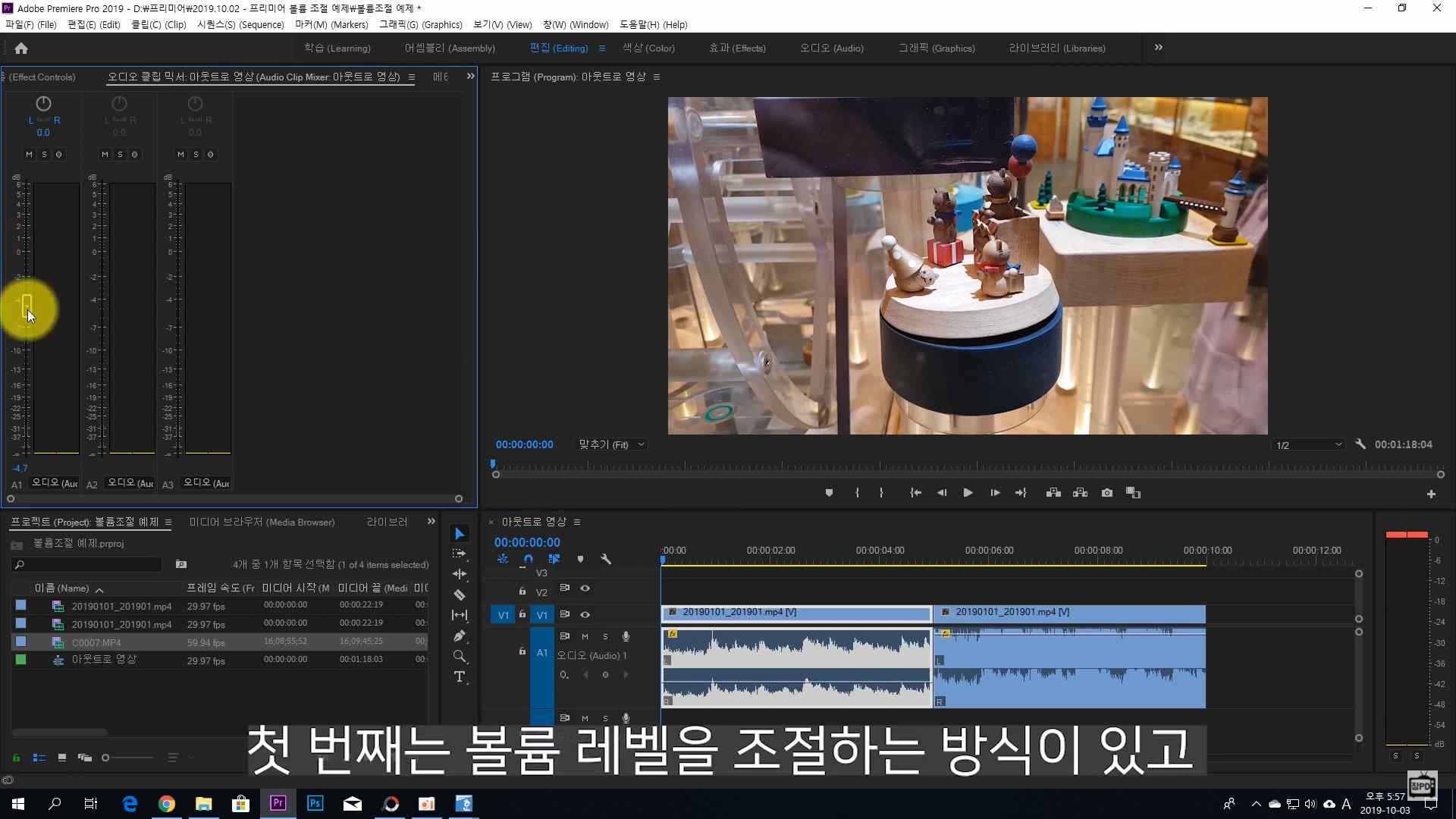Click the Home icon
Viewport: 1456px width, 819px height.
[21, 49]
